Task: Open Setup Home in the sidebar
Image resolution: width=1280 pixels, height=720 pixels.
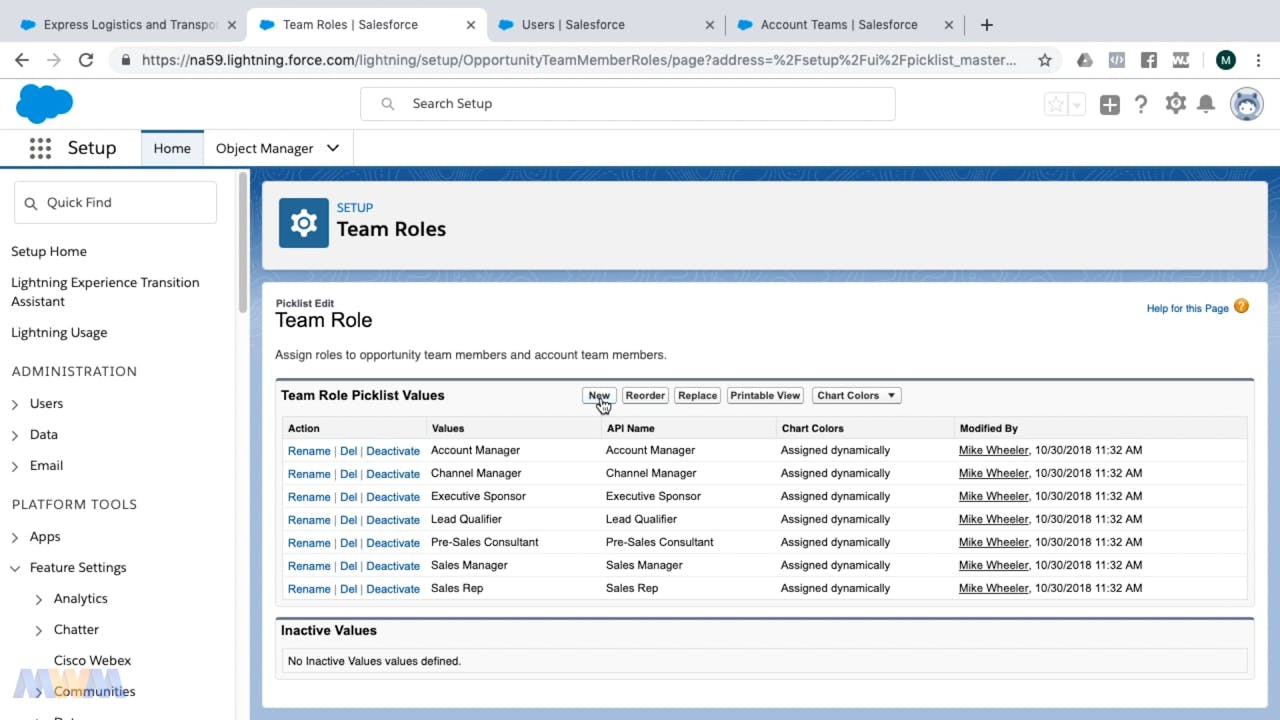Action: tap(49, 251)
